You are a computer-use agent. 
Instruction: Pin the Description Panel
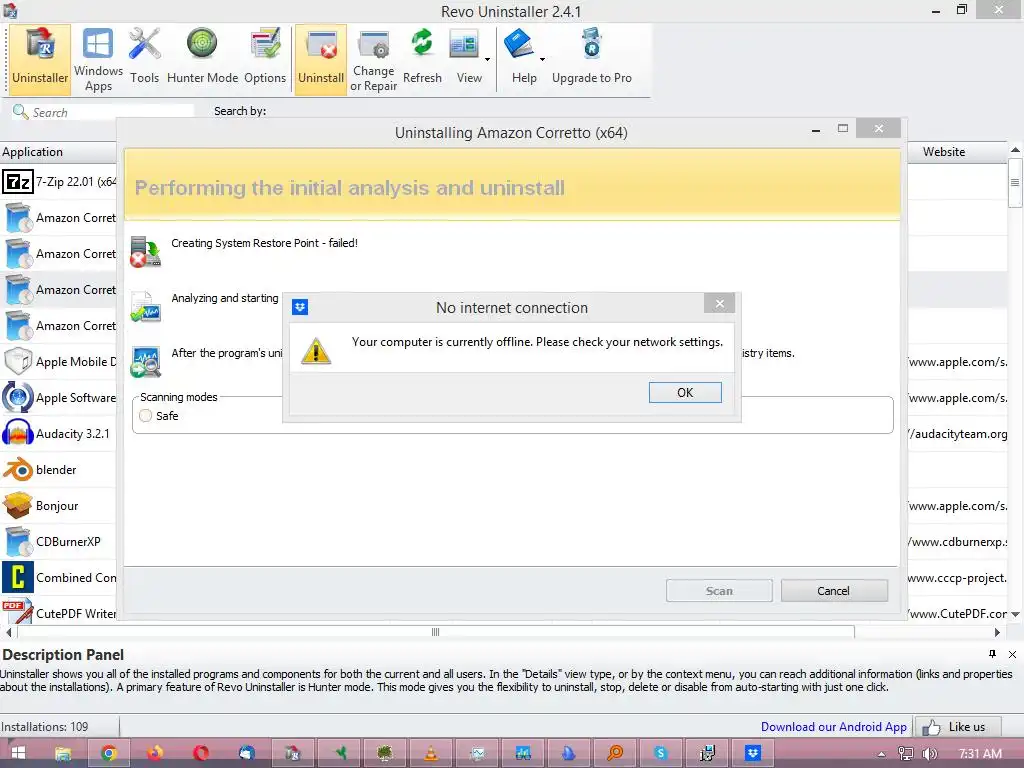point(992,654)
